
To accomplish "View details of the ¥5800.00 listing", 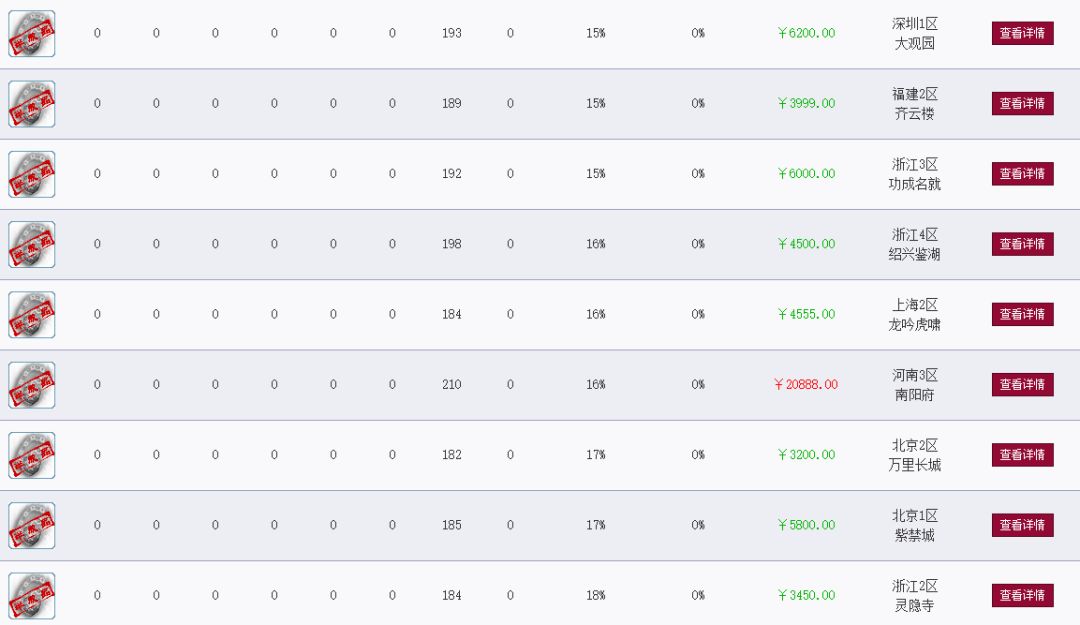I will 1022,525.
